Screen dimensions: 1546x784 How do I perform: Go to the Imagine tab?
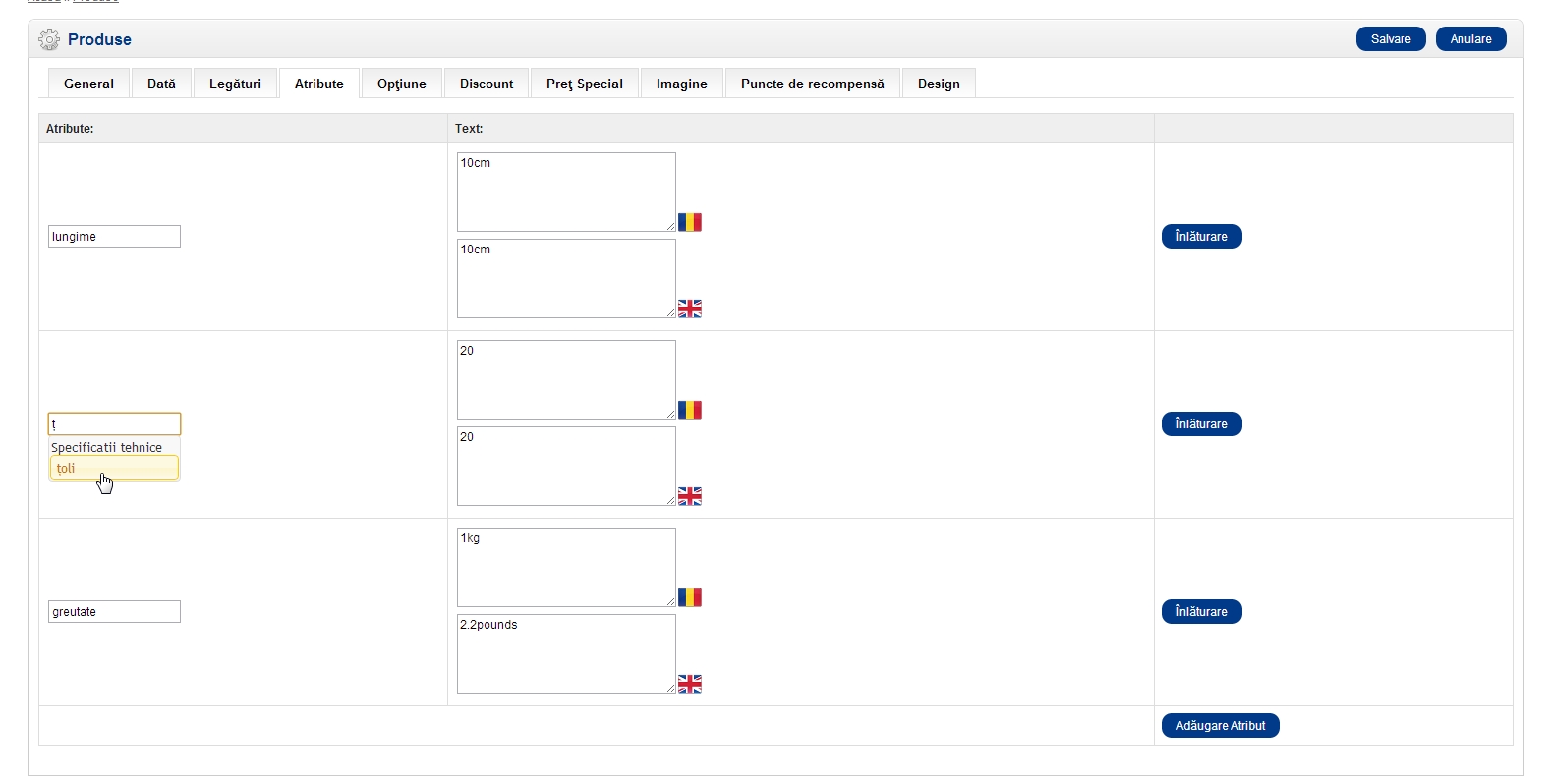click(x=682, y=84)
